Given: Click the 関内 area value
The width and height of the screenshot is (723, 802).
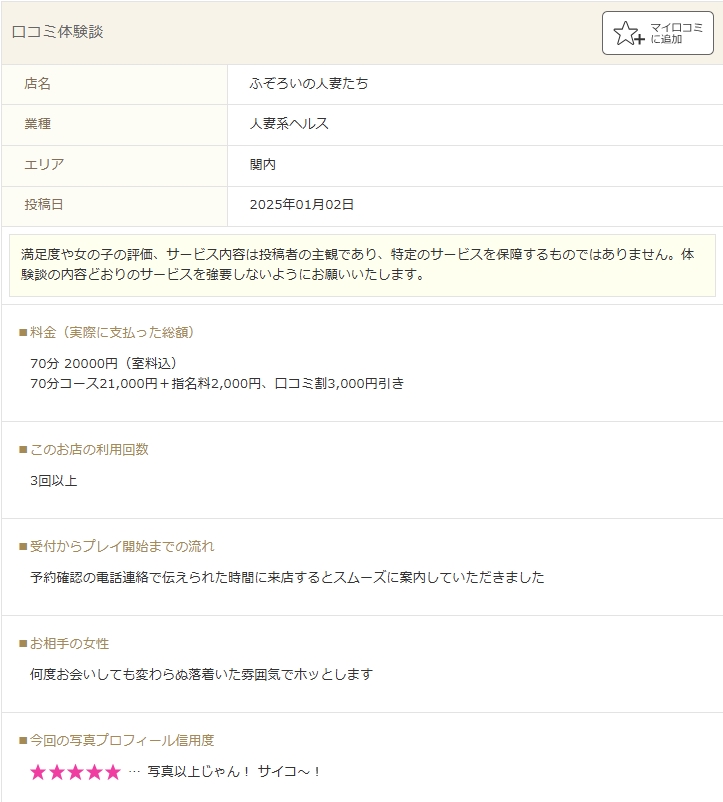Looking at the screenshot, I should coord(263,164).
